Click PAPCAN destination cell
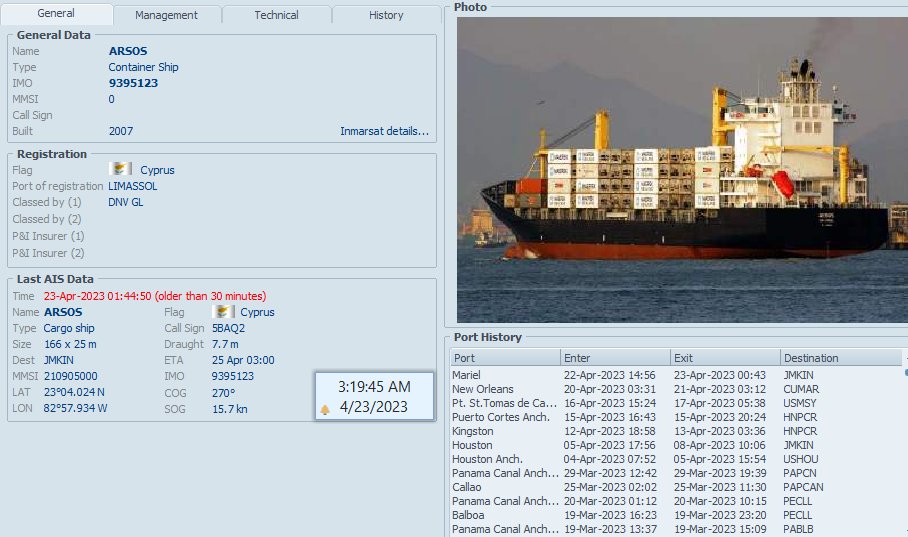This screenshot has height=537, width=908. click(x=803, y=487)
